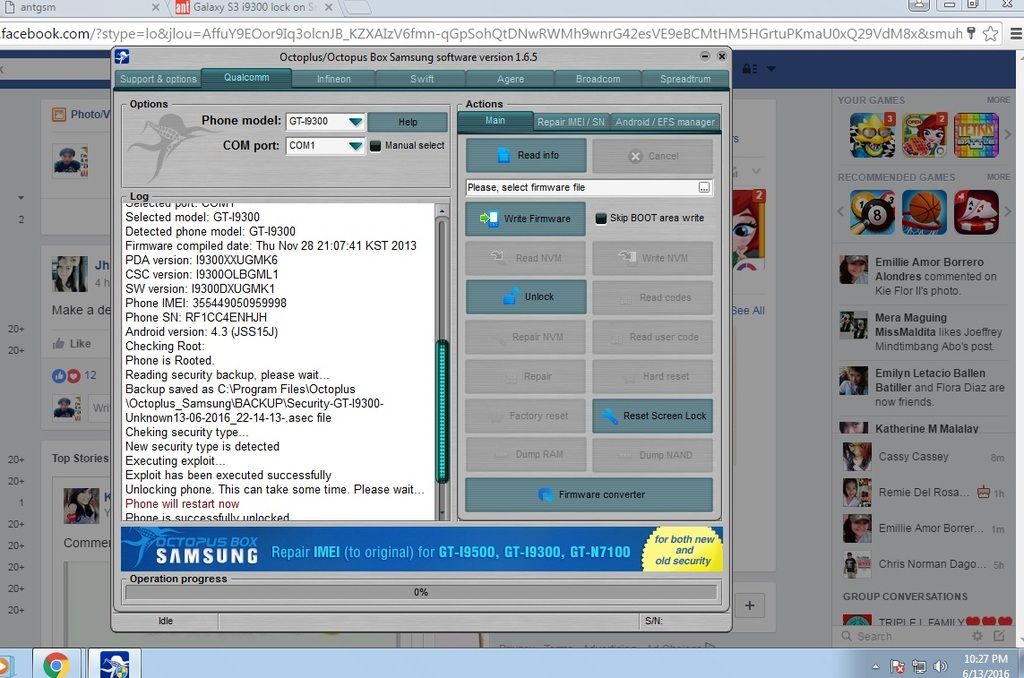This screenshot has width=1024, height=678.
Task: Open the Support & options tab
Action: tap(158, 79)
